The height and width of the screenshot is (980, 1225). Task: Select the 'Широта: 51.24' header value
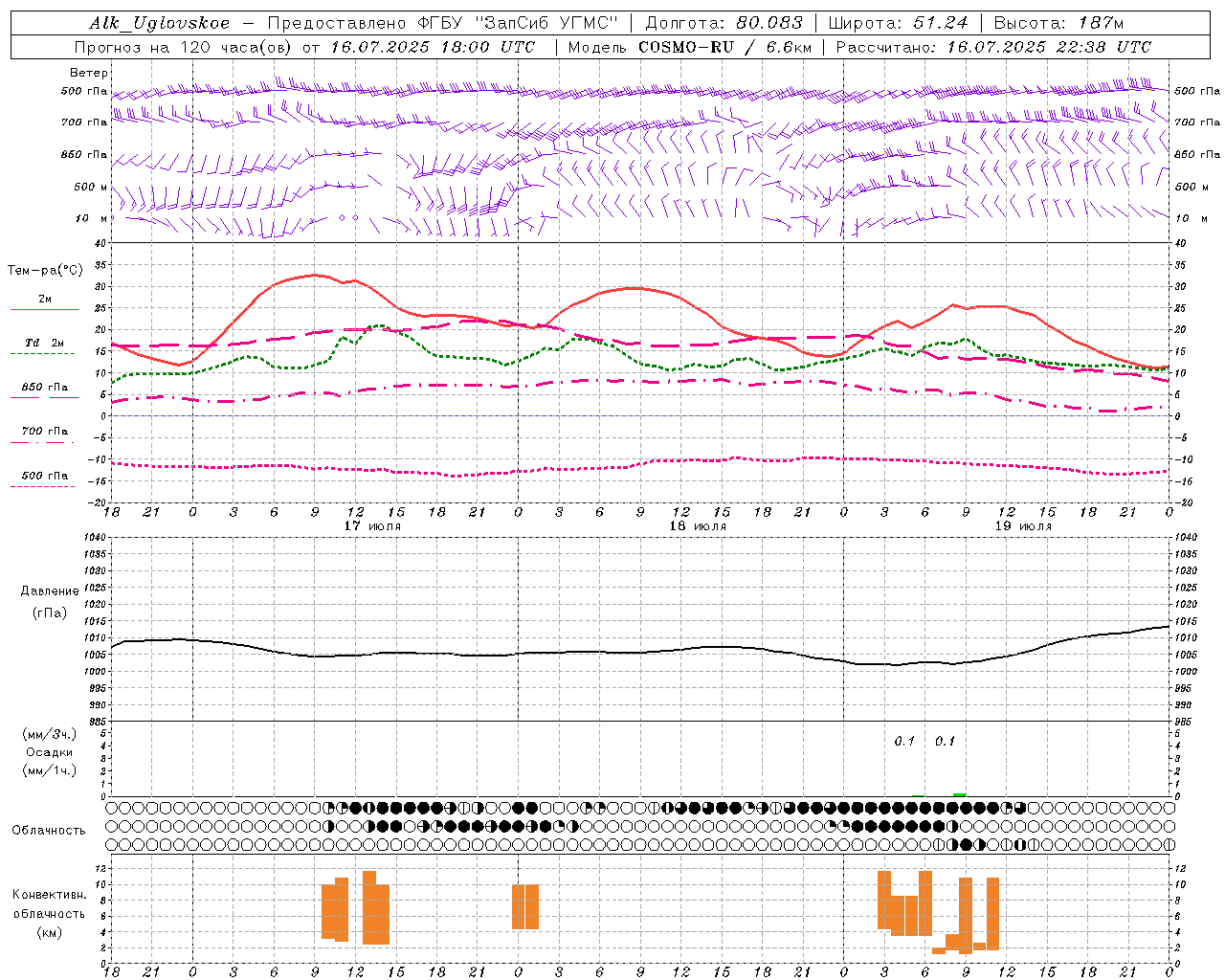click(x=898, y=23)
